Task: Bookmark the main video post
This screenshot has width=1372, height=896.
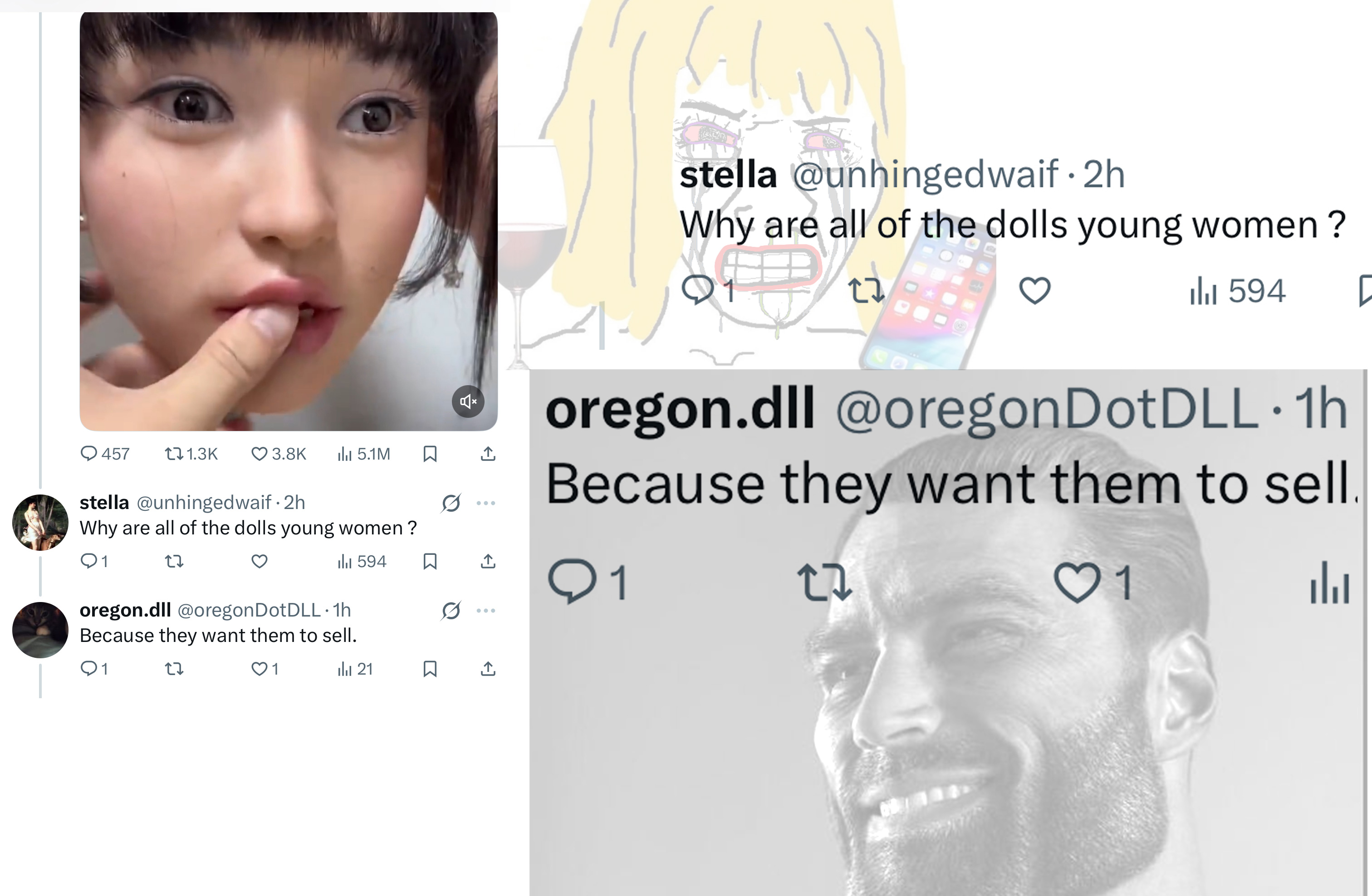Action: 430,454
